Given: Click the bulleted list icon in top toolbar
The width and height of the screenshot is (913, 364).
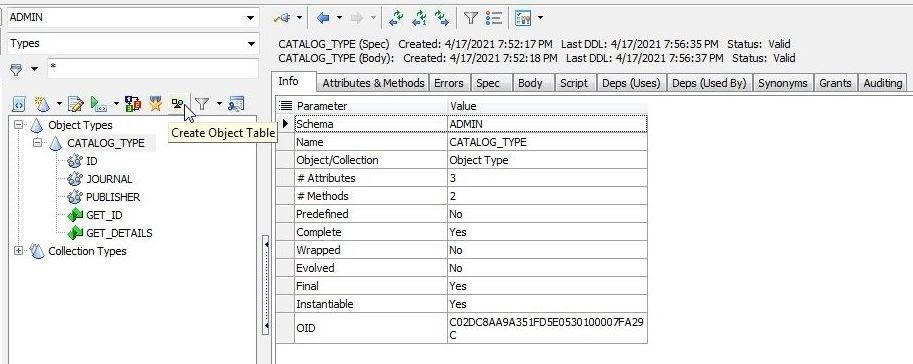Looking at the screenshot, I should [494, 18].
